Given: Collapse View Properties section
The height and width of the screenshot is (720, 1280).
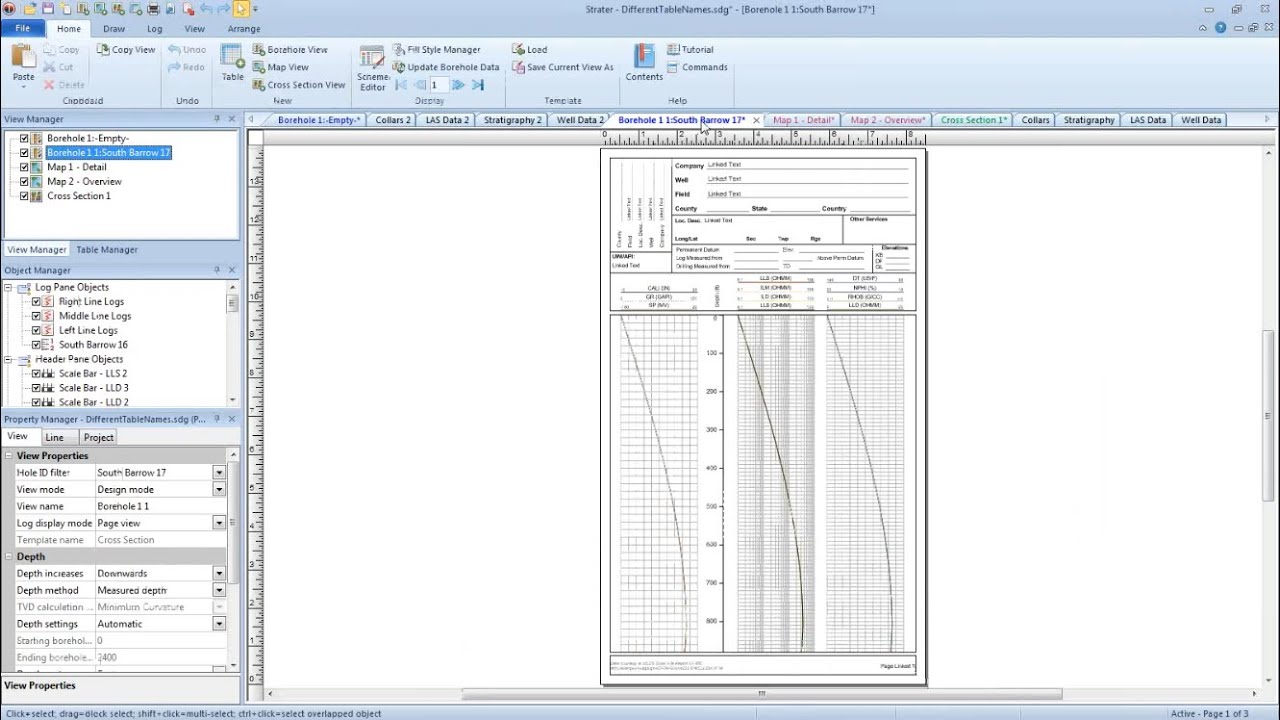Looking at the screenshot, I should pos(9,456).
